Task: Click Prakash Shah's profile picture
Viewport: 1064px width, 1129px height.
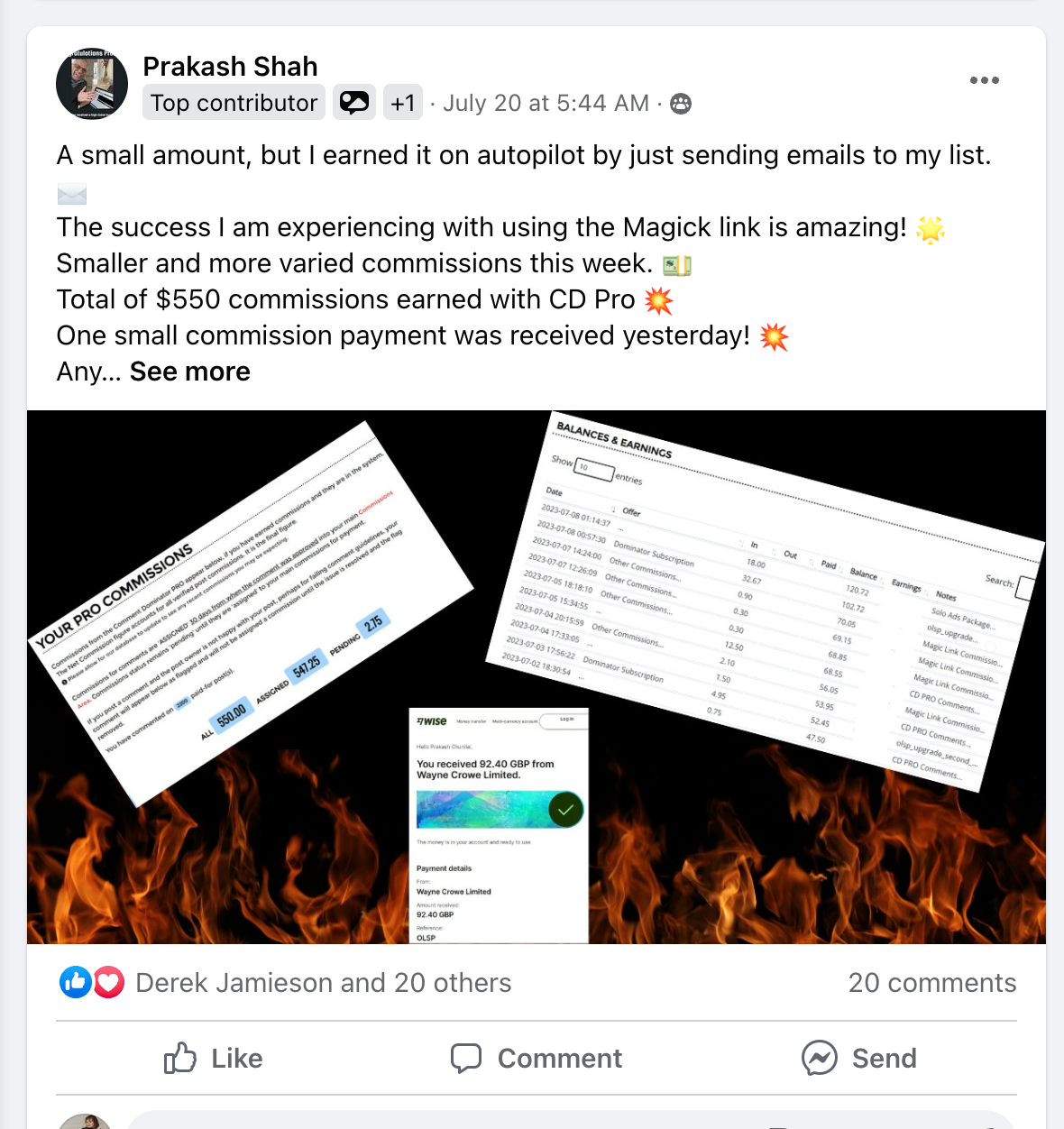Action: (92, 84)
